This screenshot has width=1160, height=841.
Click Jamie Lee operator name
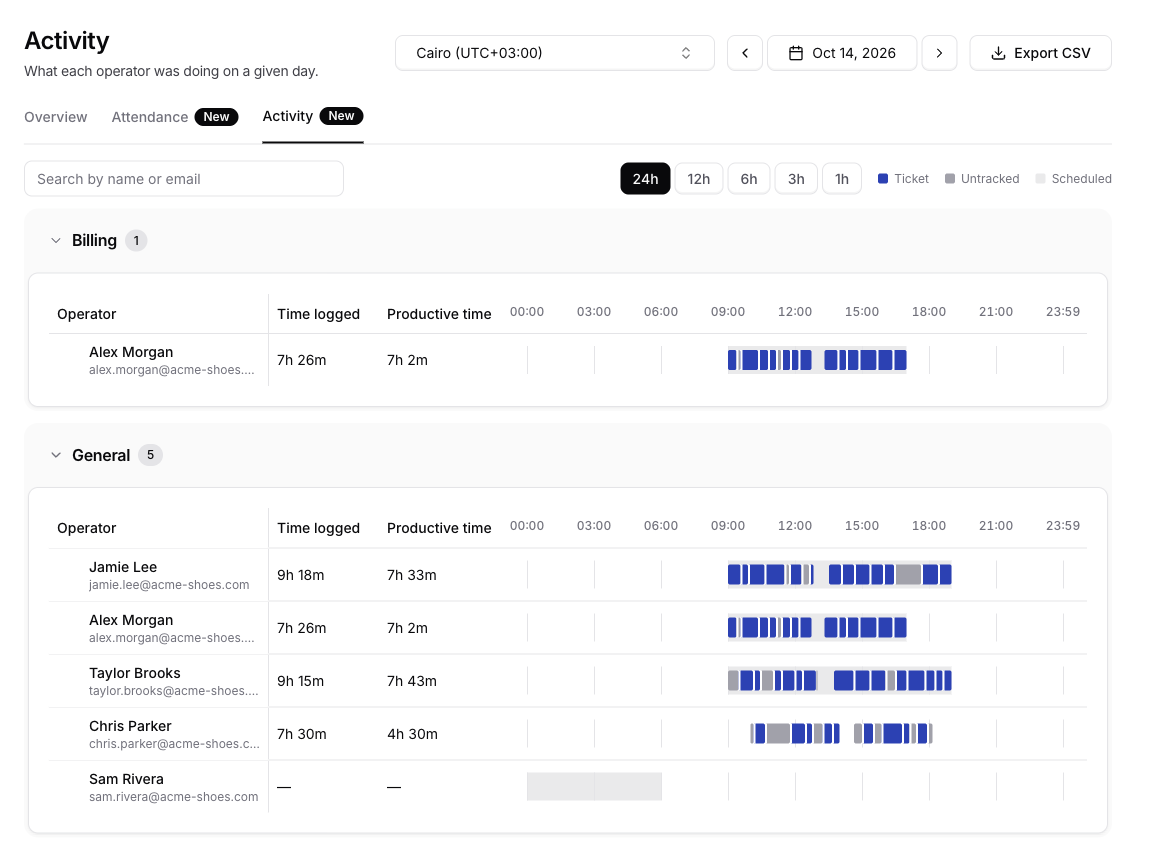tap(123, 567)
